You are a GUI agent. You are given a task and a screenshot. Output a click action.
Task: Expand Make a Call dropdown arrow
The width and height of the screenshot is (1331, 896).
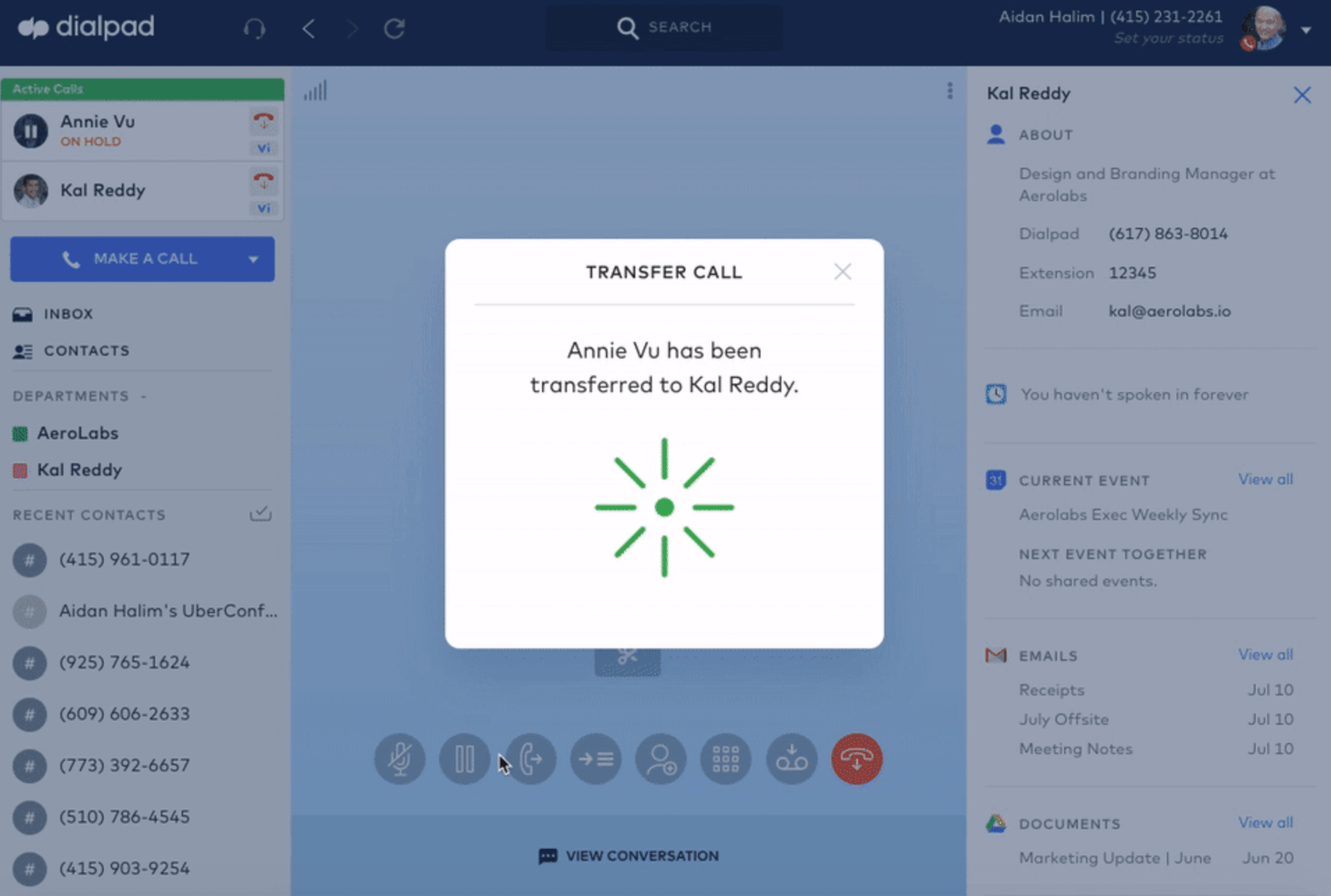[254, 259]
